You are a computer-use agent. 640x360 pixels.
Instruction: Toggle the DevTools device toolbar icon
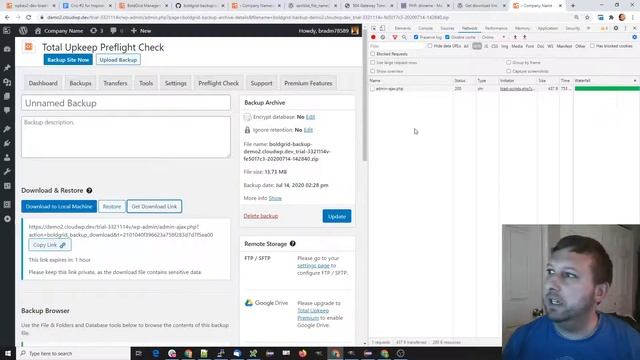(382, 28)
